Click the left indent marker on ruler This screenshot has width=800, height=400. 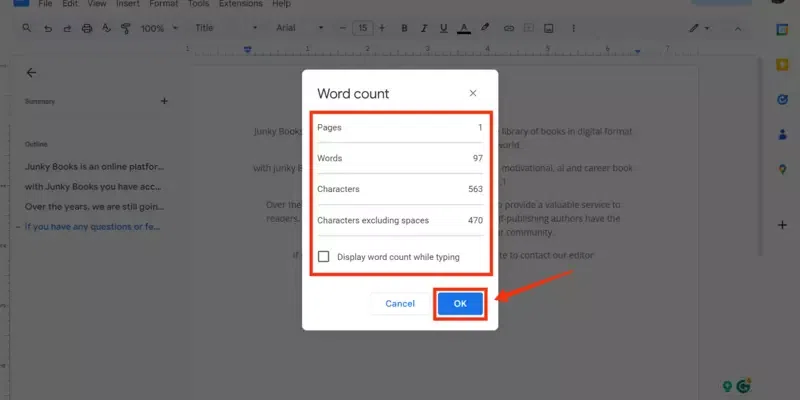[247, 50]
